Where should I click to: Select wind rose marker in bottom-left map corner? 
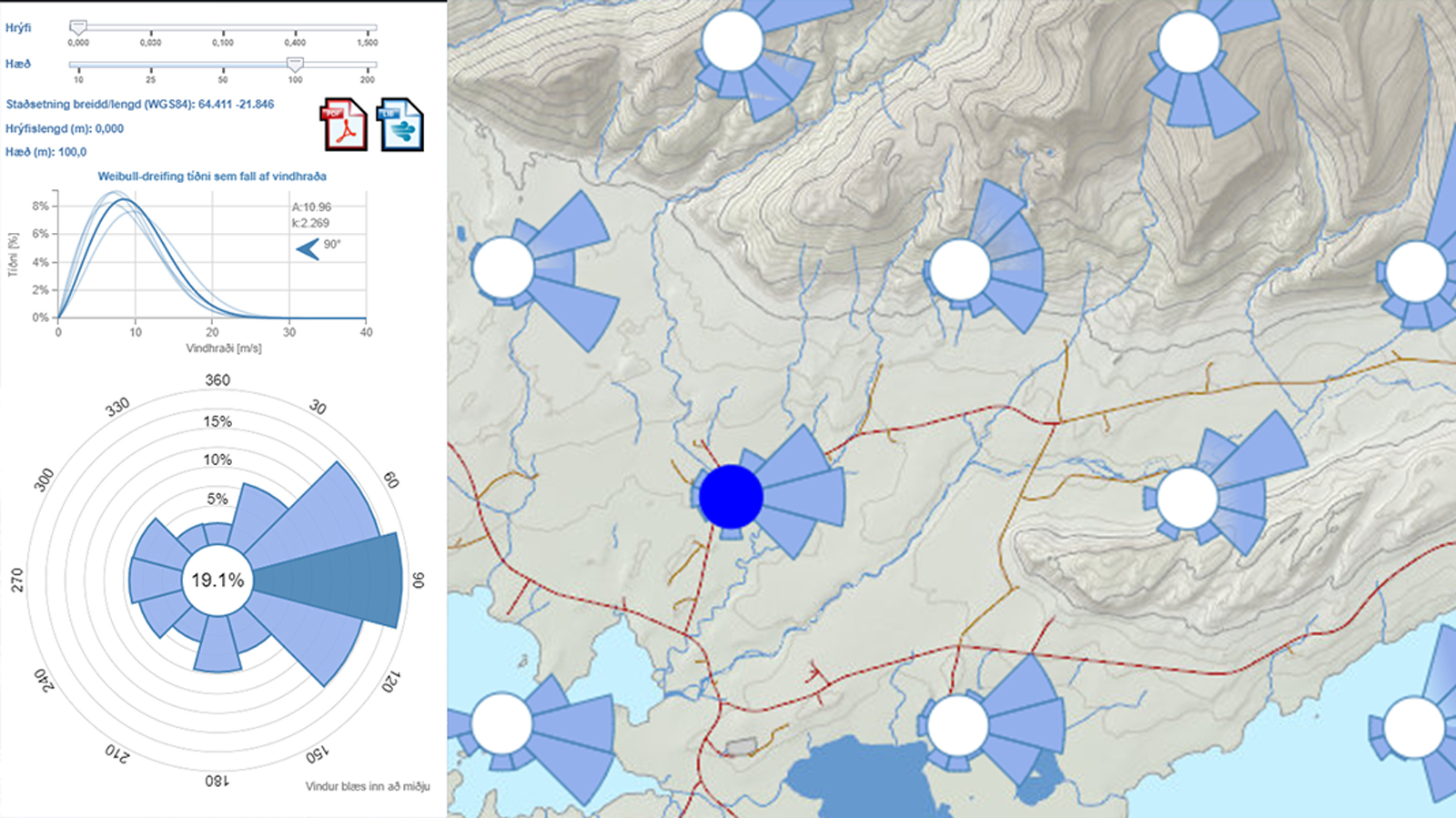[501, 722]
